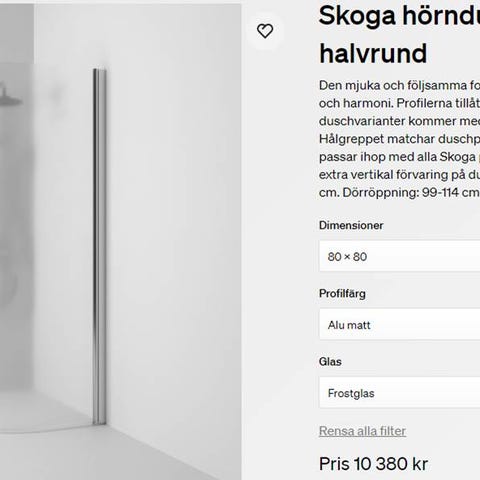
Task: Click the Dörröppning: 99-114 cm description line
Action: pos(399,192)
